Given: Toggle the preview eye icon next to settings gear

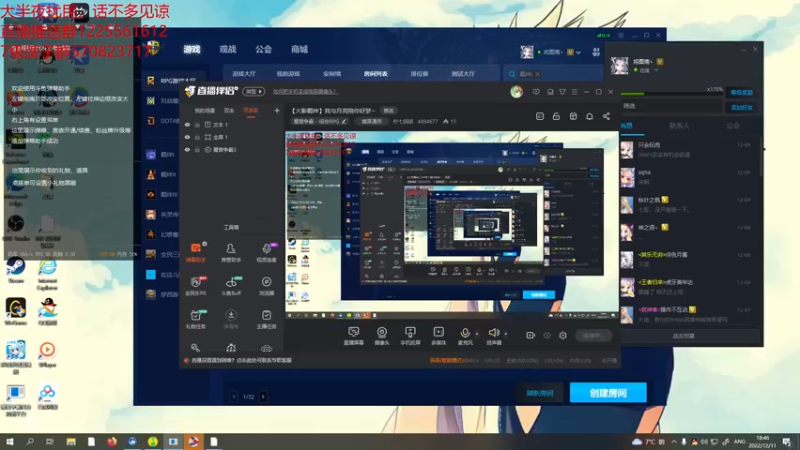Looking at the screenshot, I should [x=547, y=335].
